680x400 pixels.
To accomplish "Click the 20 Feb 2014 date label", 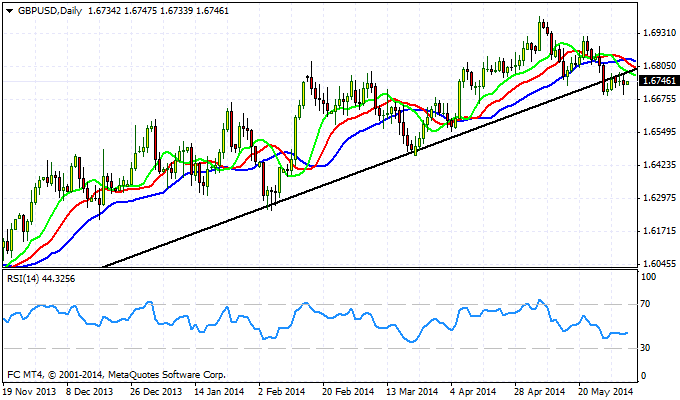I will 348,391.
